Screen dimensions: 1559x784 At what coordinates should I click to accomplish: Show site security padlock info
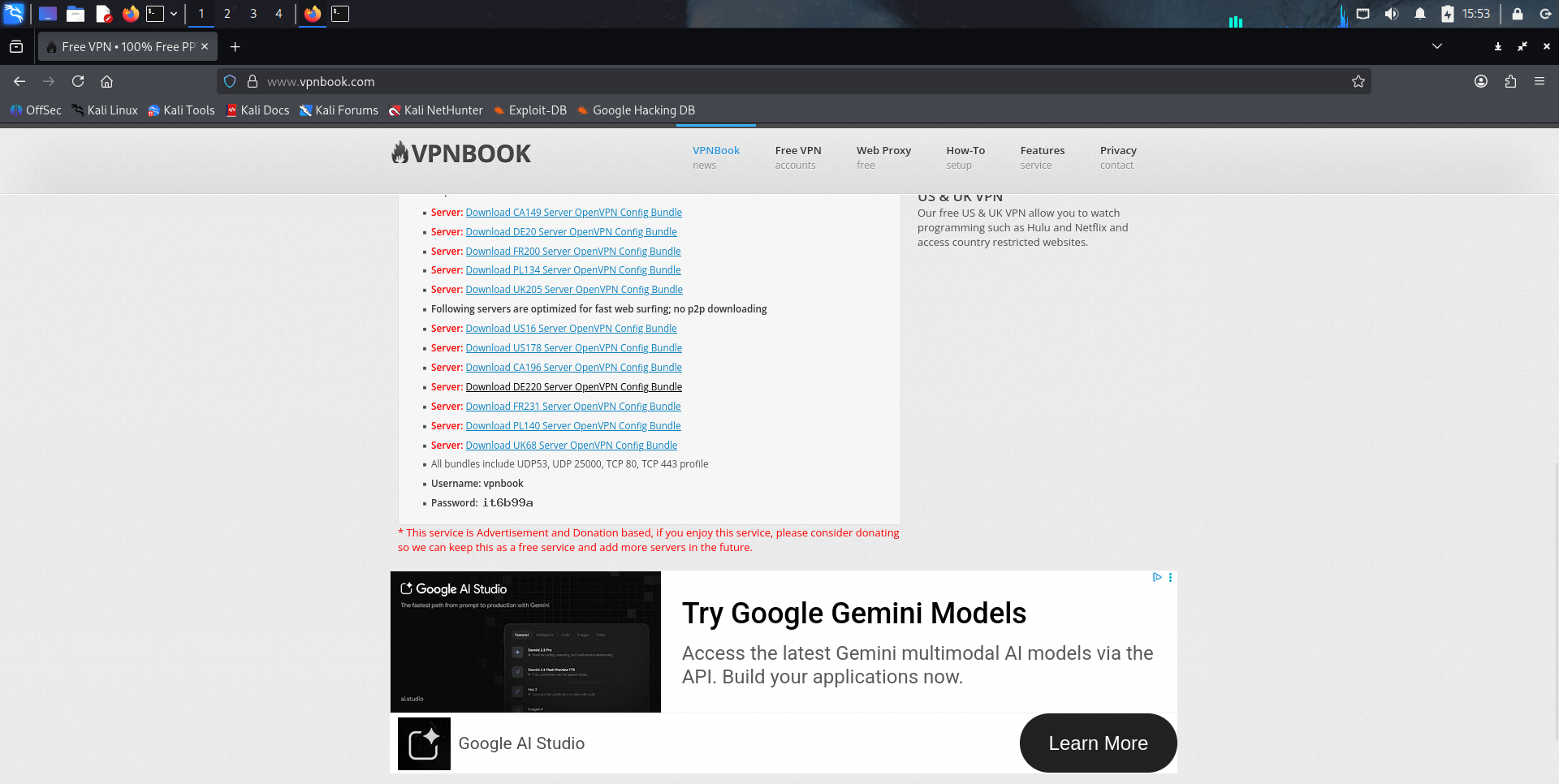pos(253,81)
